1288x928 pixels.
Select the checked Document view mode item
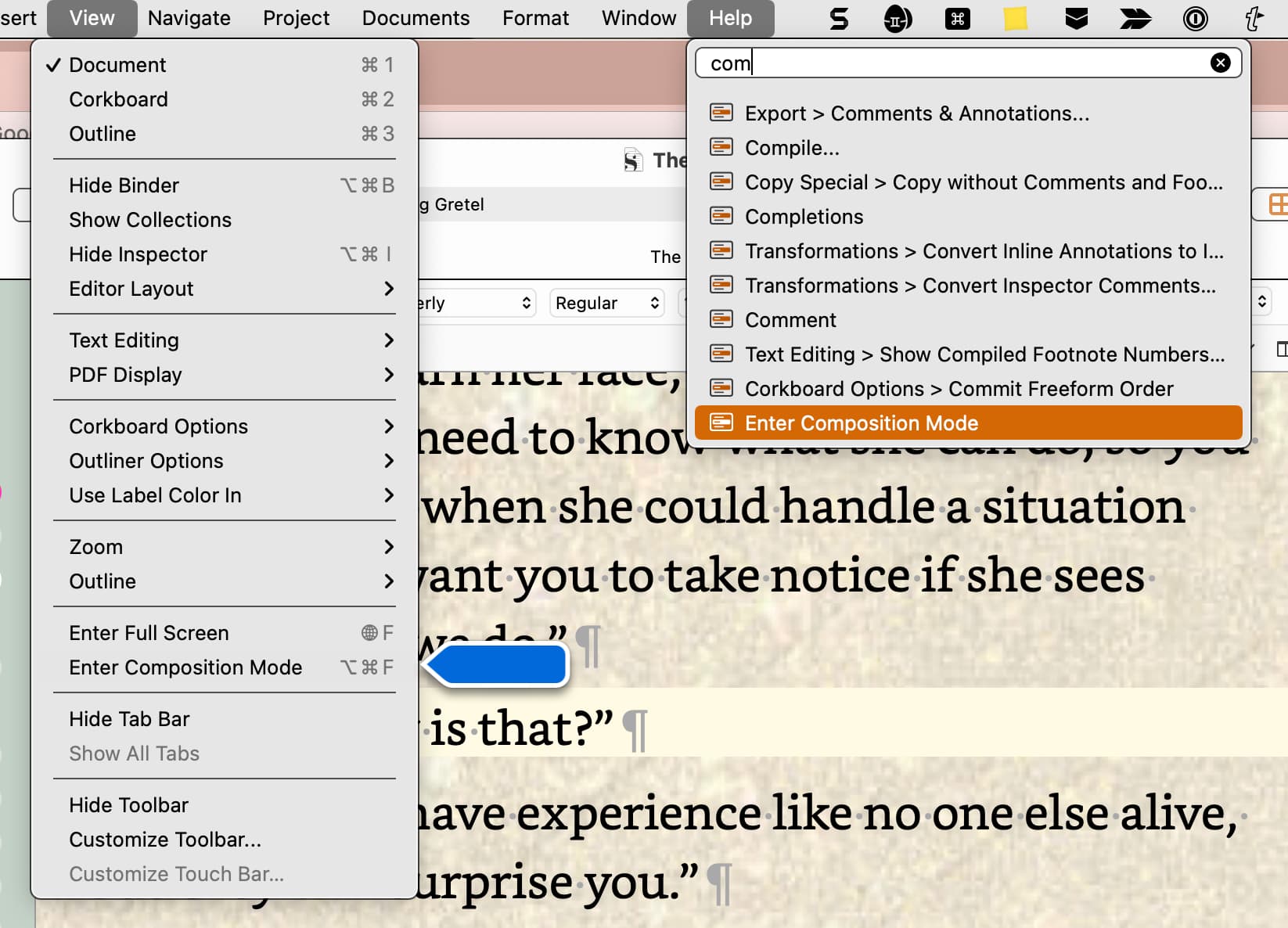tap(224, 65)
